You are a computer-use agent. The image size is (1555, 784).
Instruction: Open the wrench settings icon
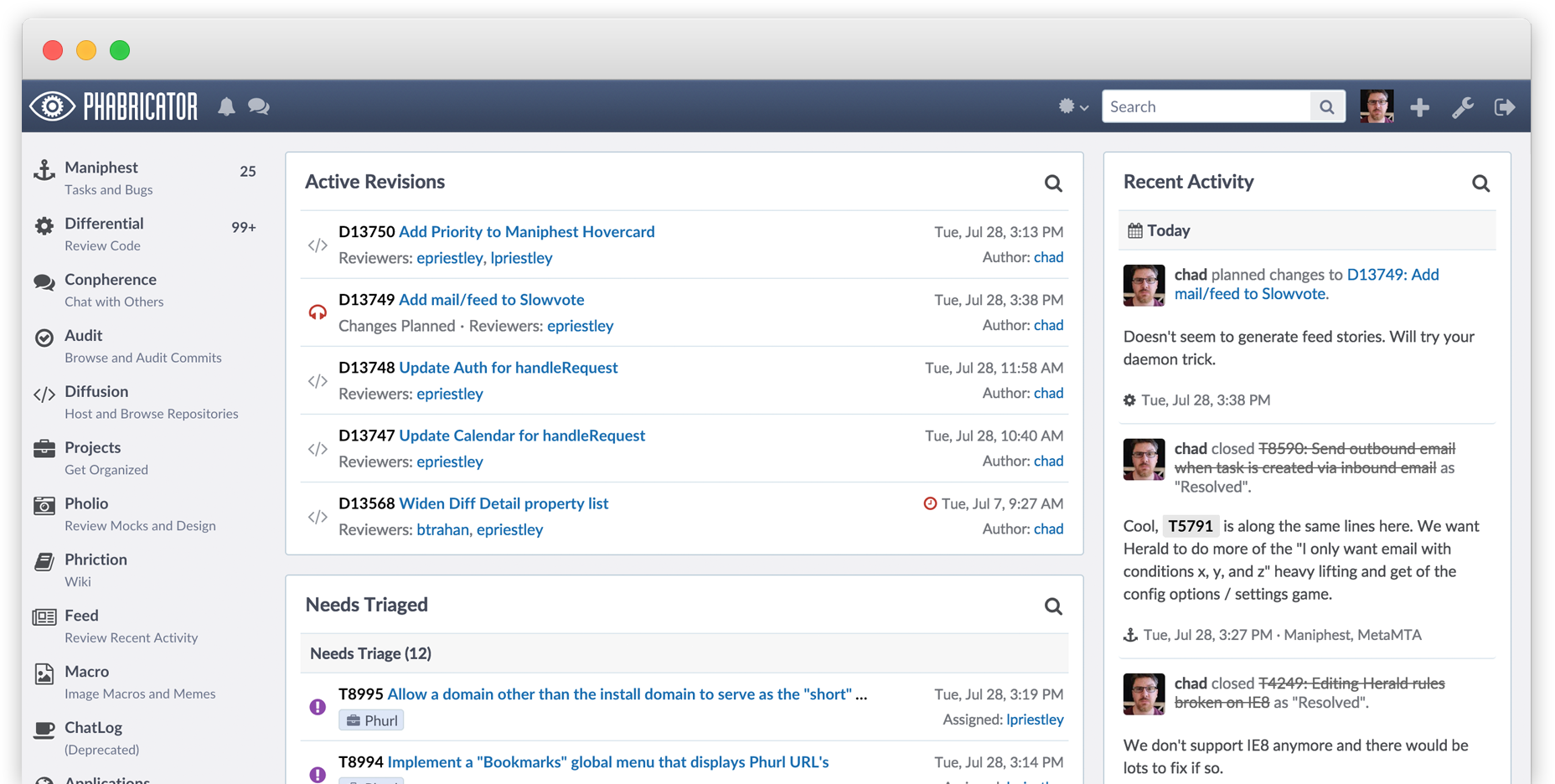click(x=1462, y=107)
